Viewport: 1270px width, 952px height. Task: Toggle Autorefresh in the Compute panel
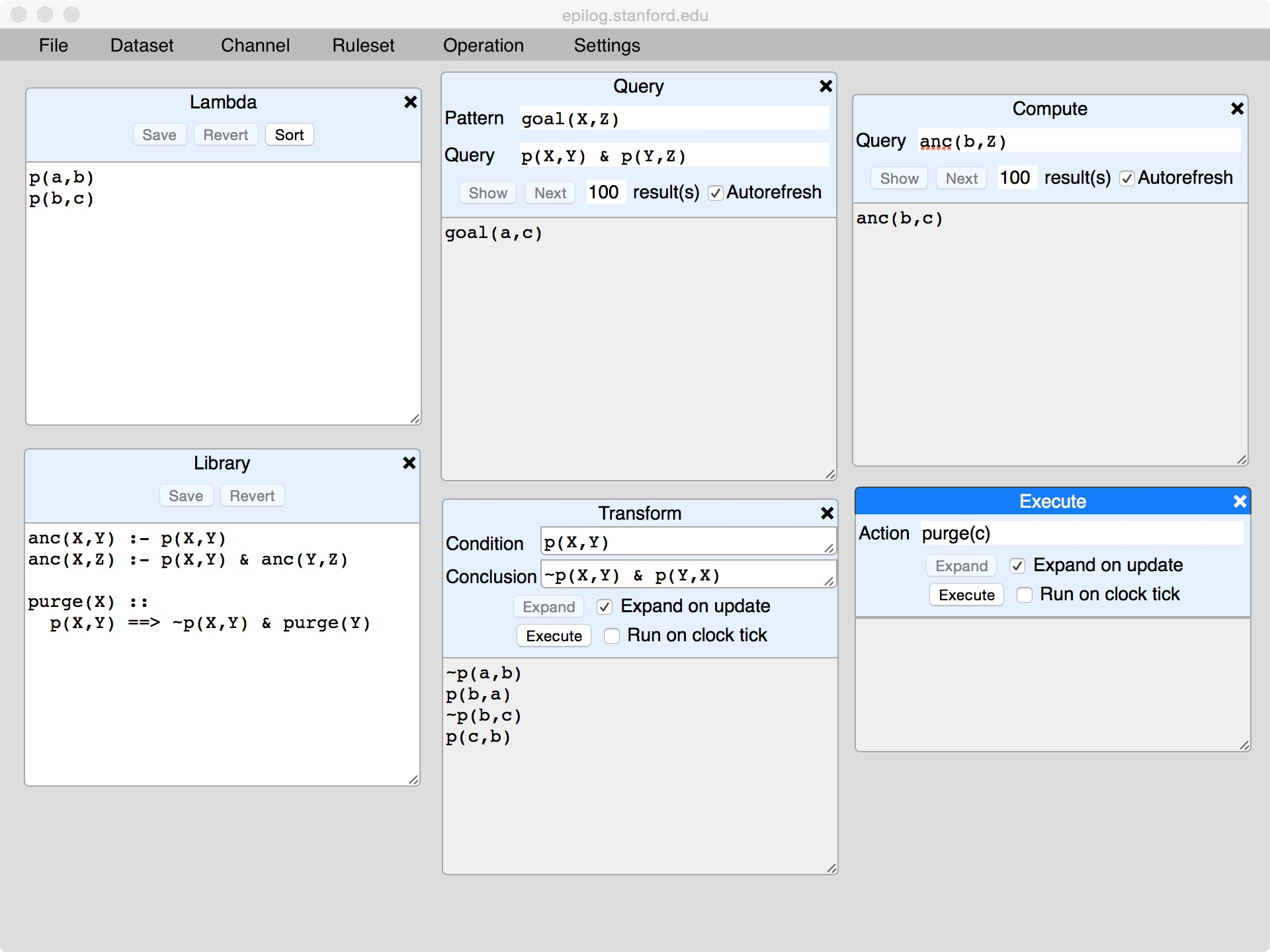[1127, 178]
